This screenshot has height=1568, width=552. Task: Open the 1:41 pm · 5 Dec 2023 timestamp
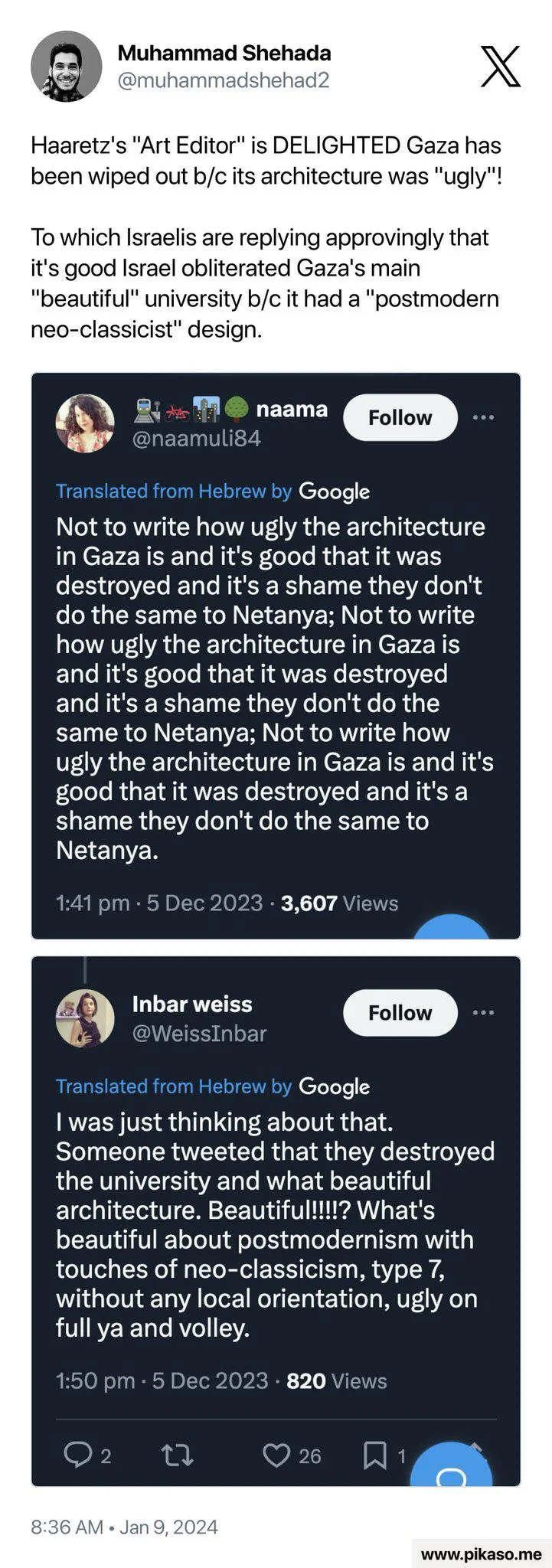[159, 903]
